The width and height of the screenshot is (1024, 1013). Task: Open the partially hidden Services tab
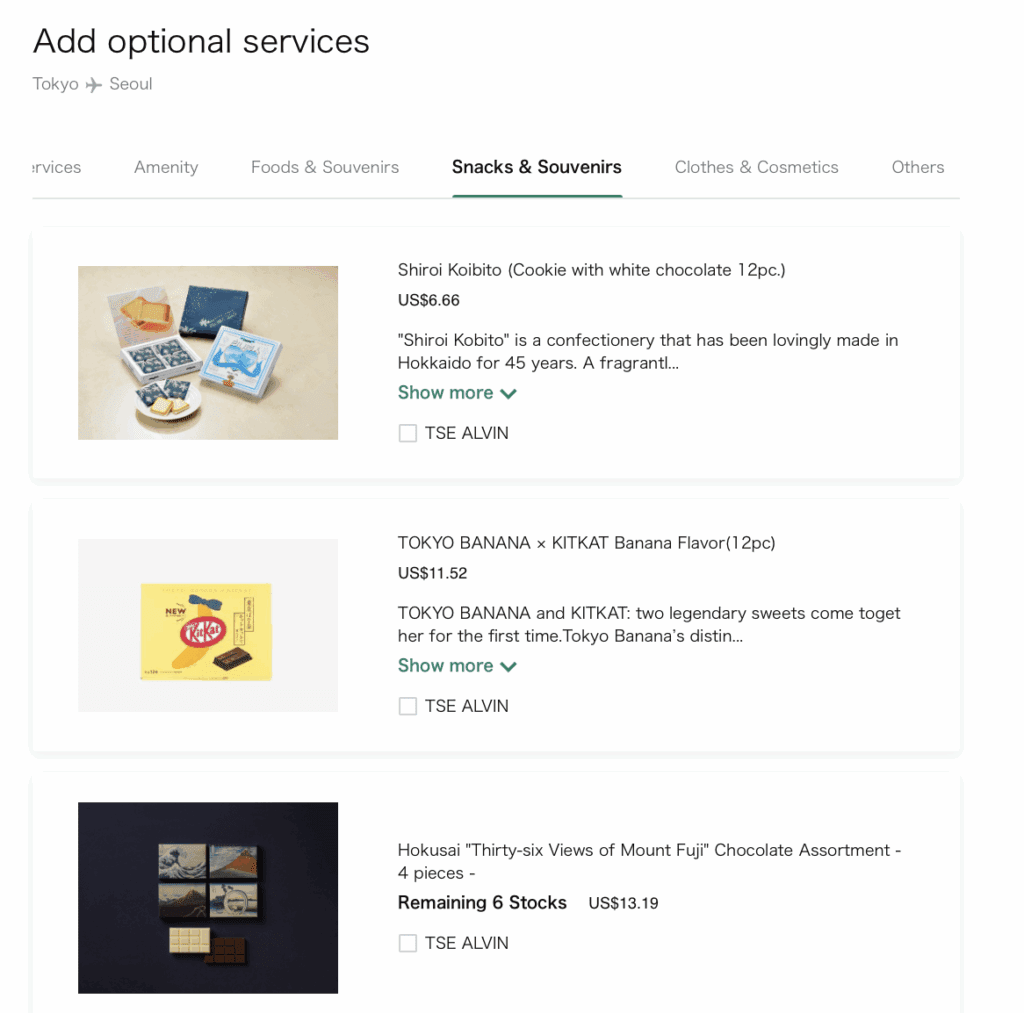(x=56, y=167)
